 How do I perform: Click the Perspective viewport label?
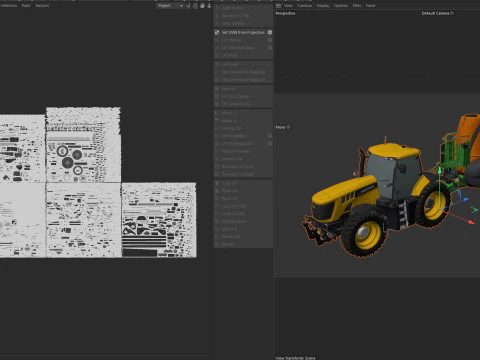pyautogui.click(x=285, y=13)
